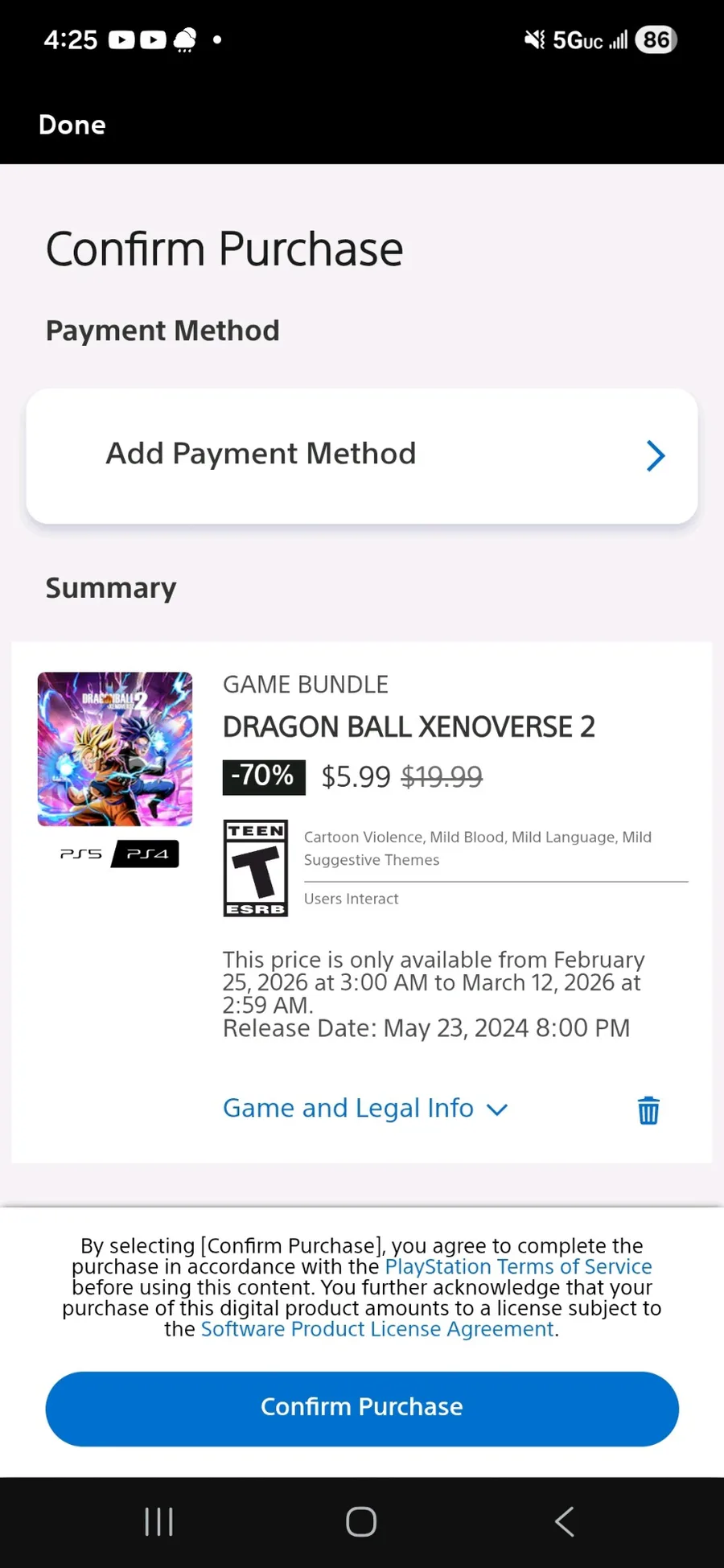Tap the Dragon Ball Xenoverse 2 cover art
The height and width of the screenshot is (1568, 724).
click(115, 749)
